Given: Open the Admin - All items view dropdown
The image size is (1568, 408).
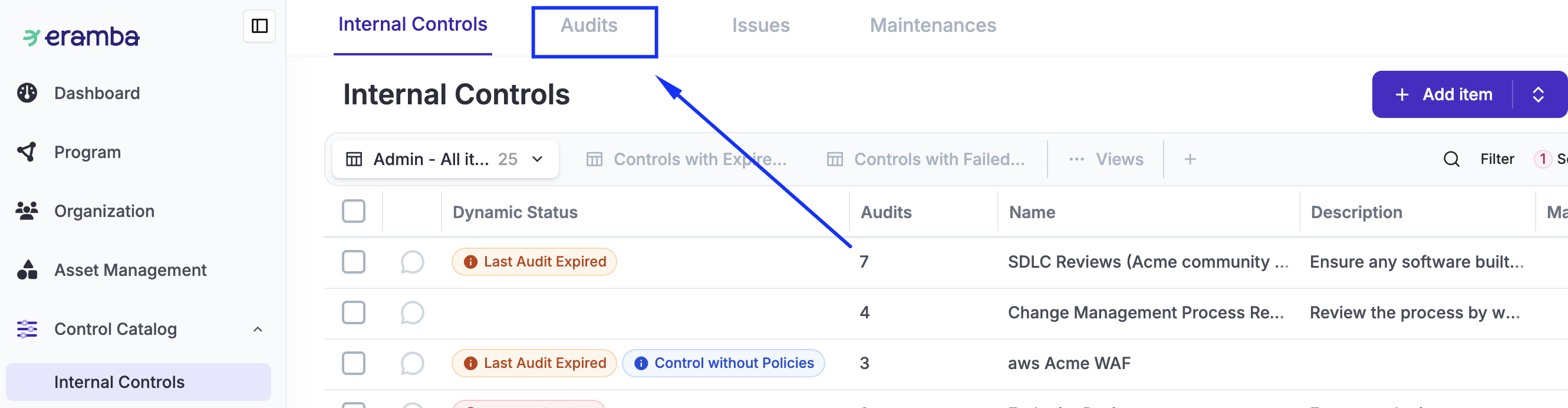Looking at the screenshot, I should pos(445,159).
